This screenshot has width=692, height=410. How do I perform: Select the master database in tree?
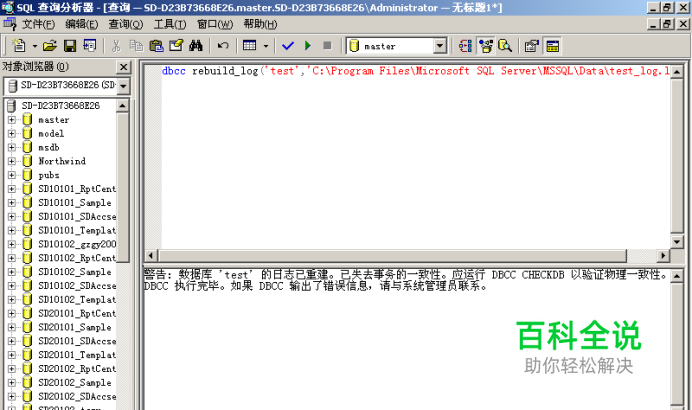[x=53, y=120]
